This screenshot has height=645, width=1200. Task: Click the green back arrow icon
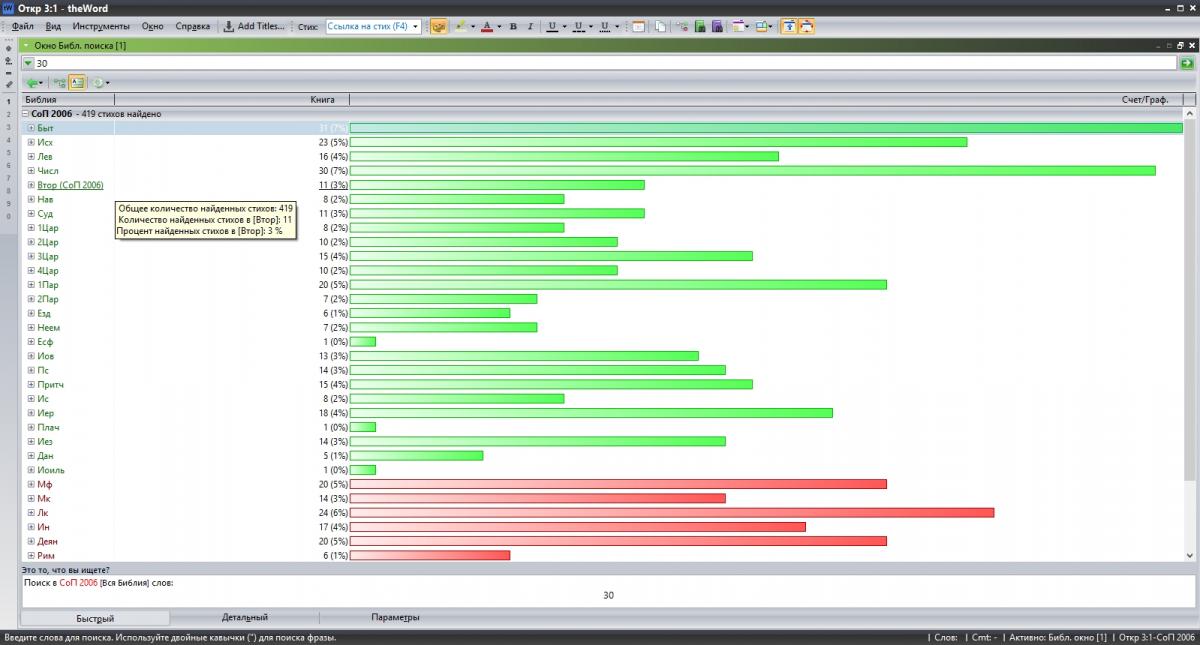(33, 83)
